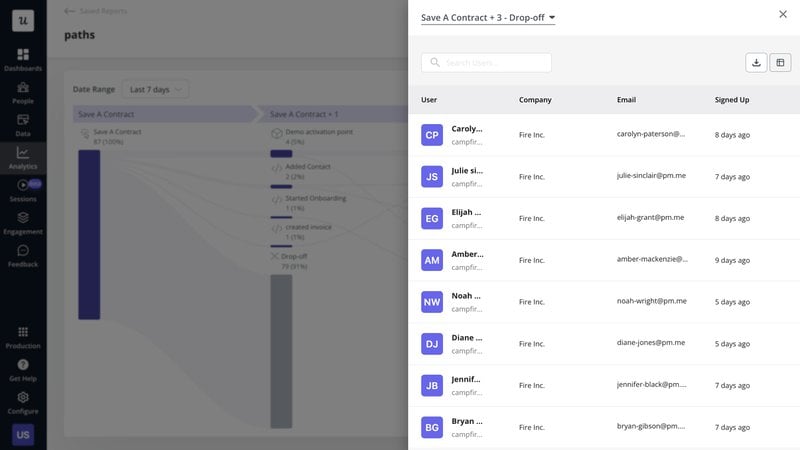Click email bryan-gibson@pm...
Image resolution: width=800 pixels, height=450 pixels.
click(x=651, y=426)
